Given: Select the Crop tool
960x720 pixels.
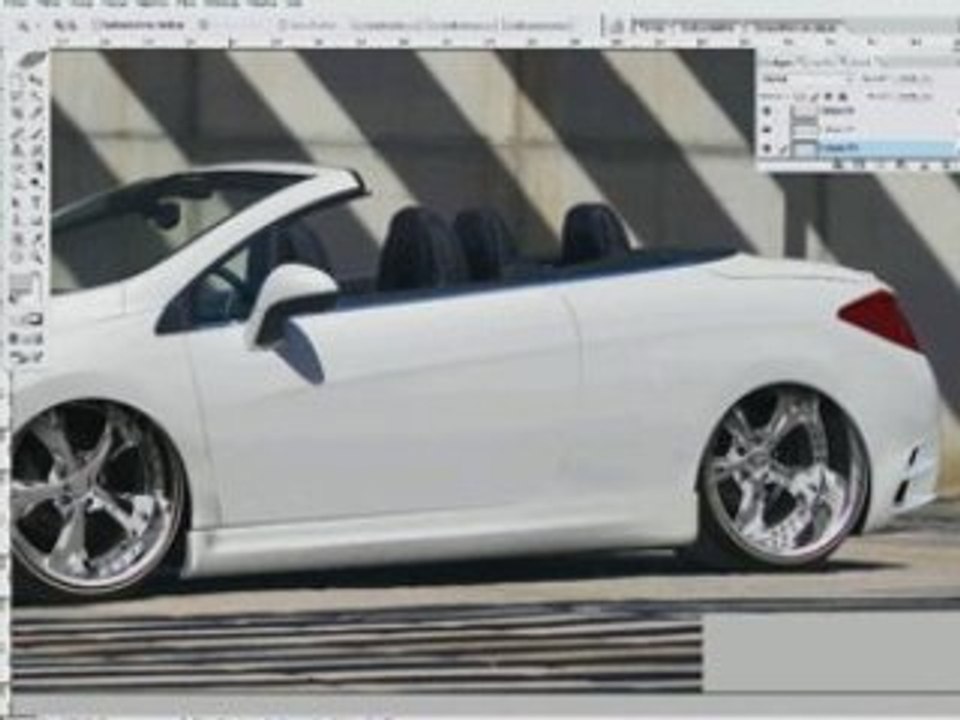Looking at the screenshot, I should point(17,113).
